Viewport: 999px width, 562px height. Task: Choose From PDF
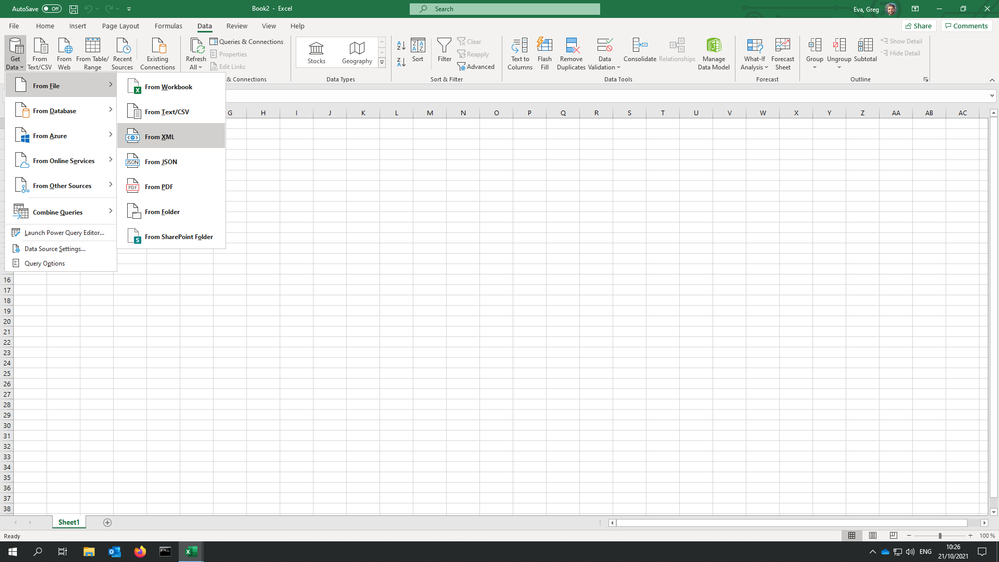coord(171,186)
